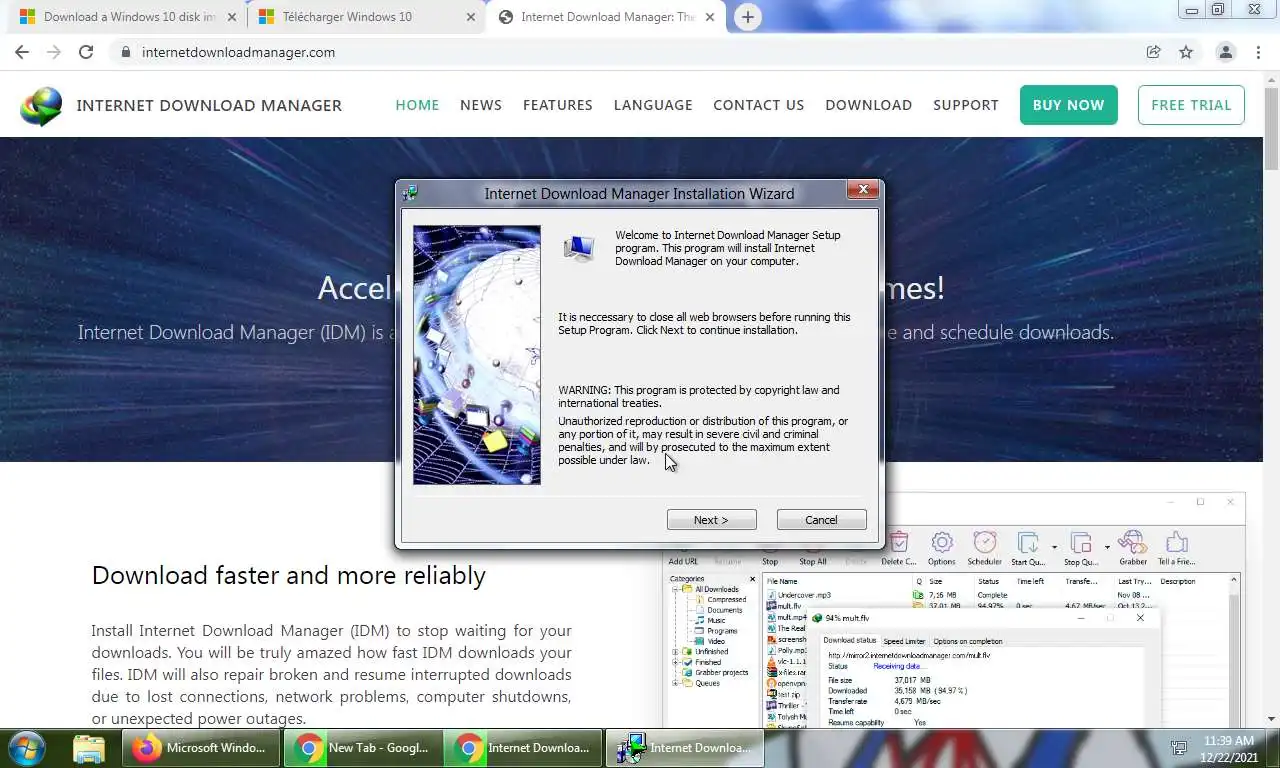Open the Chrome profile icon
1280x768 pixels.
(1225, 52)
